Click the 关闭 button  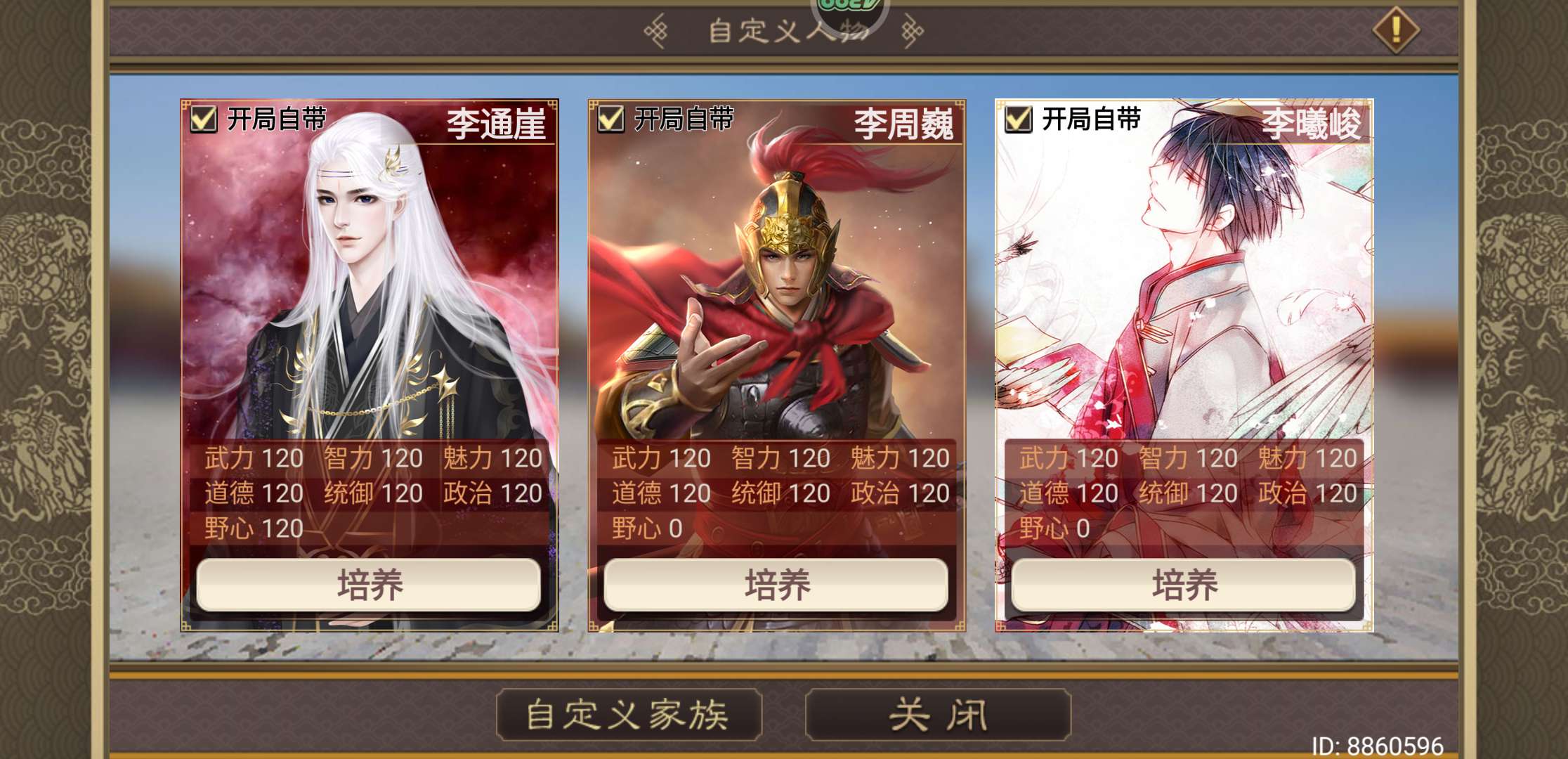pos(938,715)
